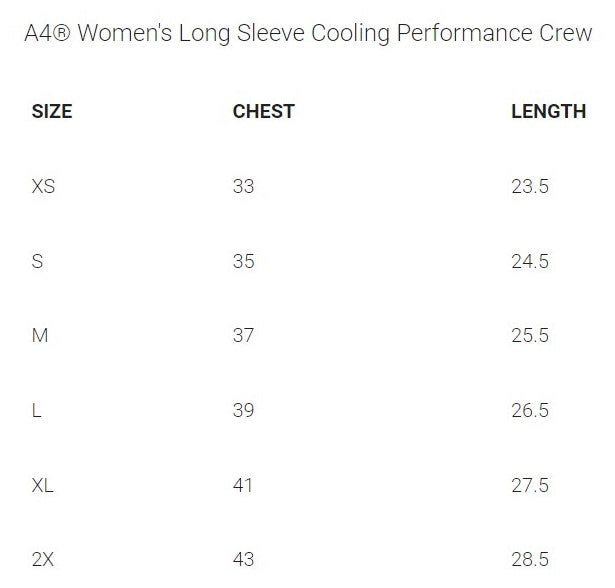Click the size chart title text
The height and width of the screenshot is (588, 615).
point(307,33)
